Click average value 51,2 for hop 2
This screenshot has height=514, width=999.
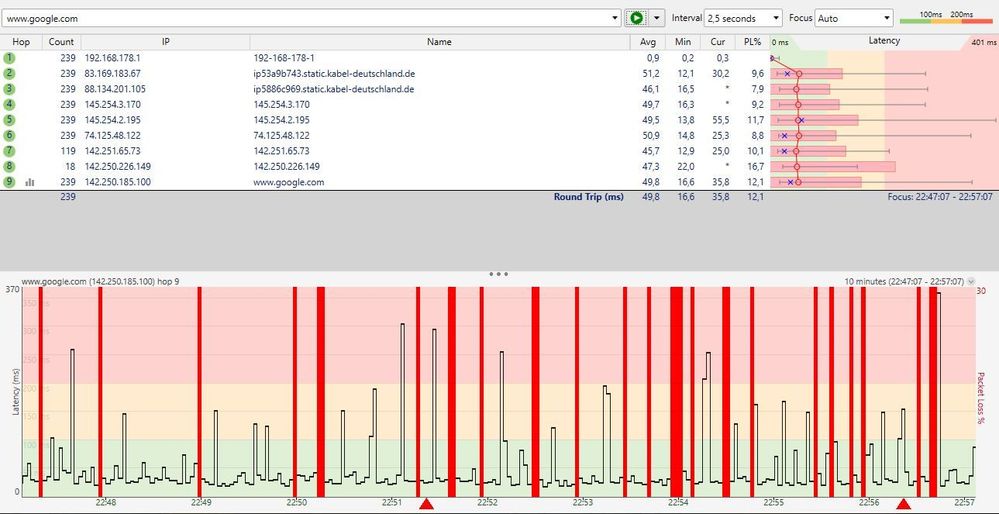pyautogui.click(x=650, y=73)
